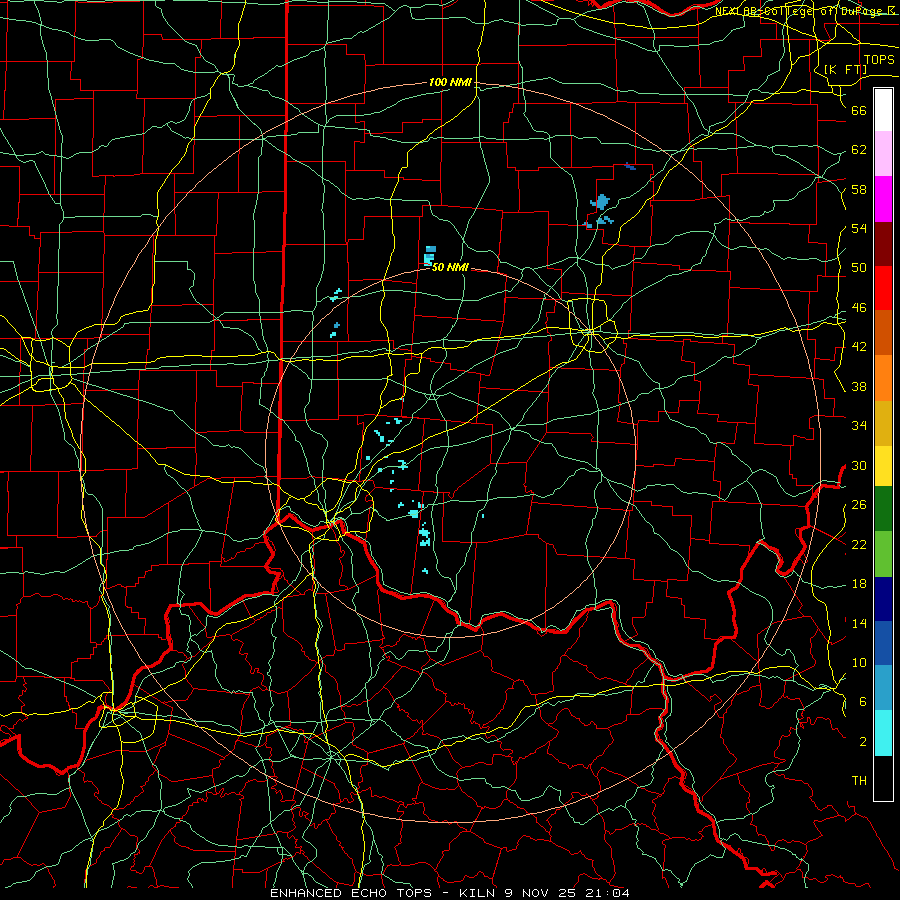Click the '38' legend value
Screen dimensions: 900x900
click(x=859, y=386)
